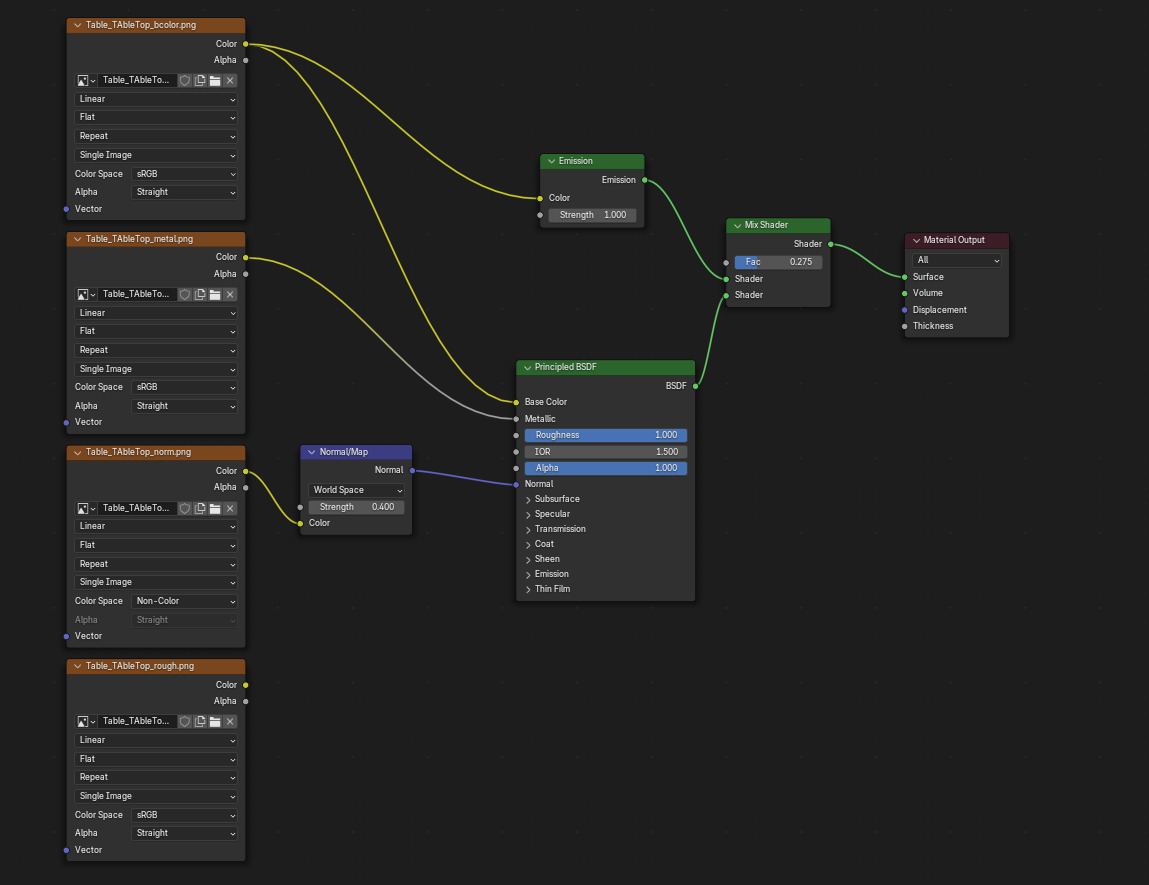Collapse the Mix Shader node

(x=737, y=226)
